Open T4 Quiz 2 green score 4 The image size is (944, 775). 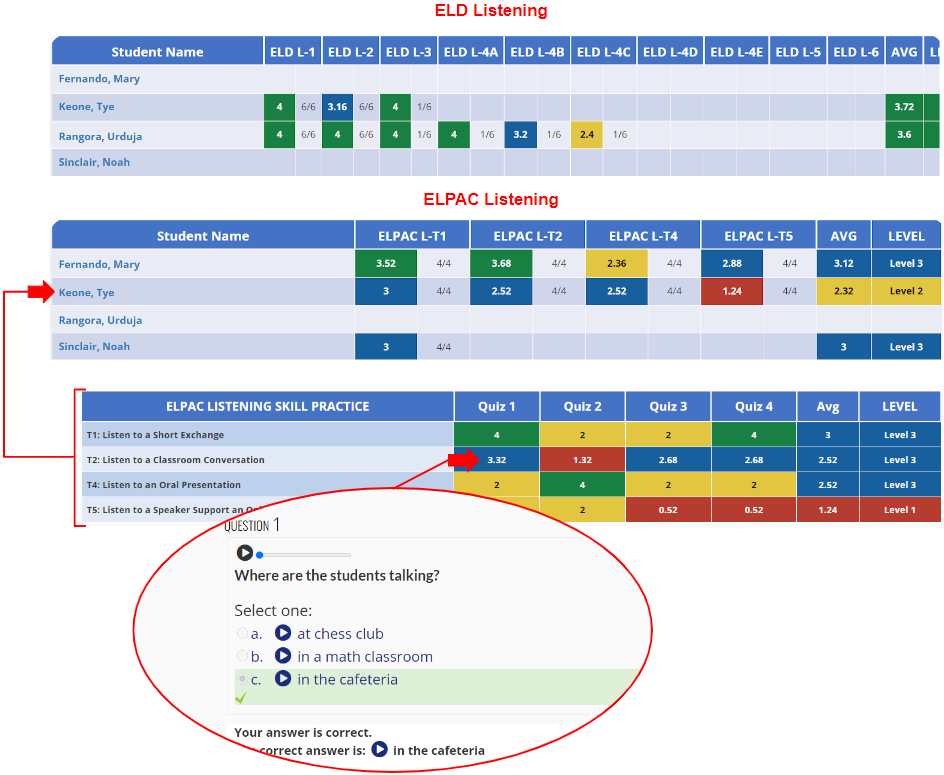point(582,485)
